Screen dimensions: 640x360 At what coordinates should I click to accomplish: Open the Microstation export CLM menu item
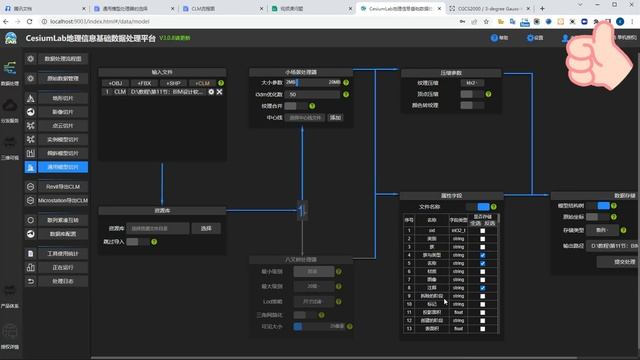63,200
